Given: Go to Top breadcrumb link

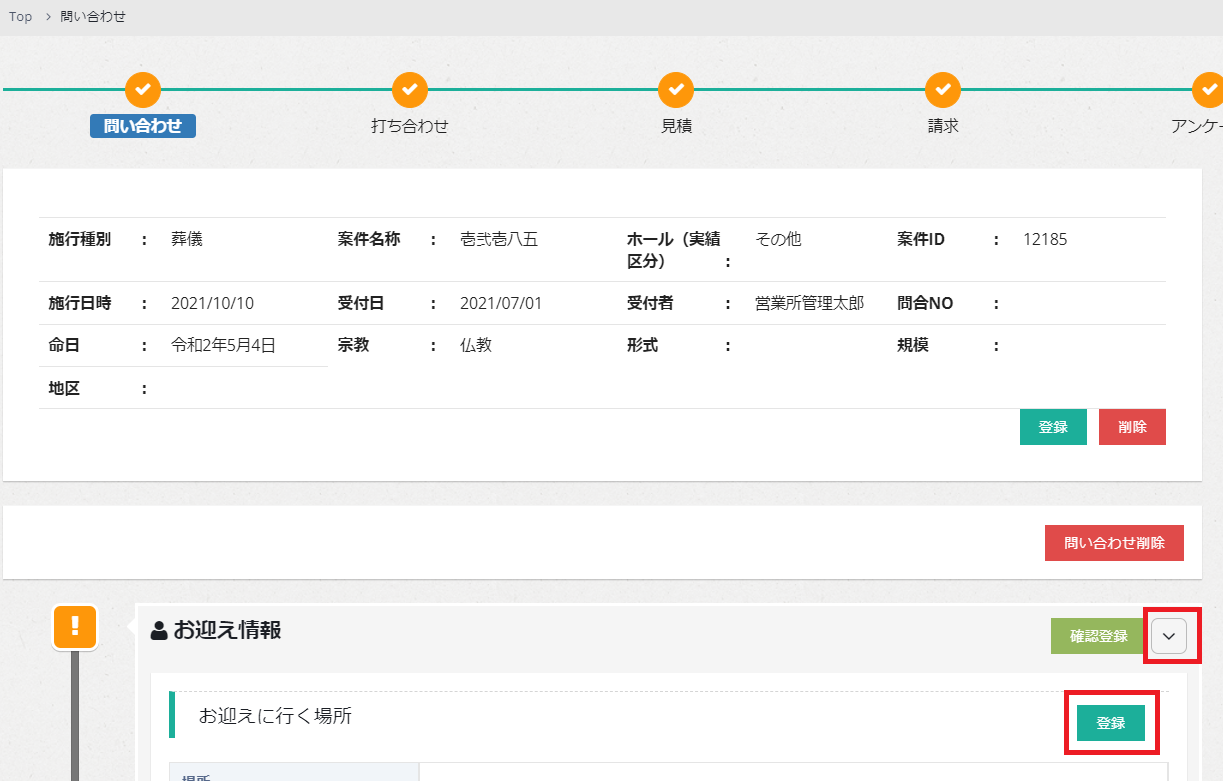Looking at the screenshot, I should click(20, 17).
